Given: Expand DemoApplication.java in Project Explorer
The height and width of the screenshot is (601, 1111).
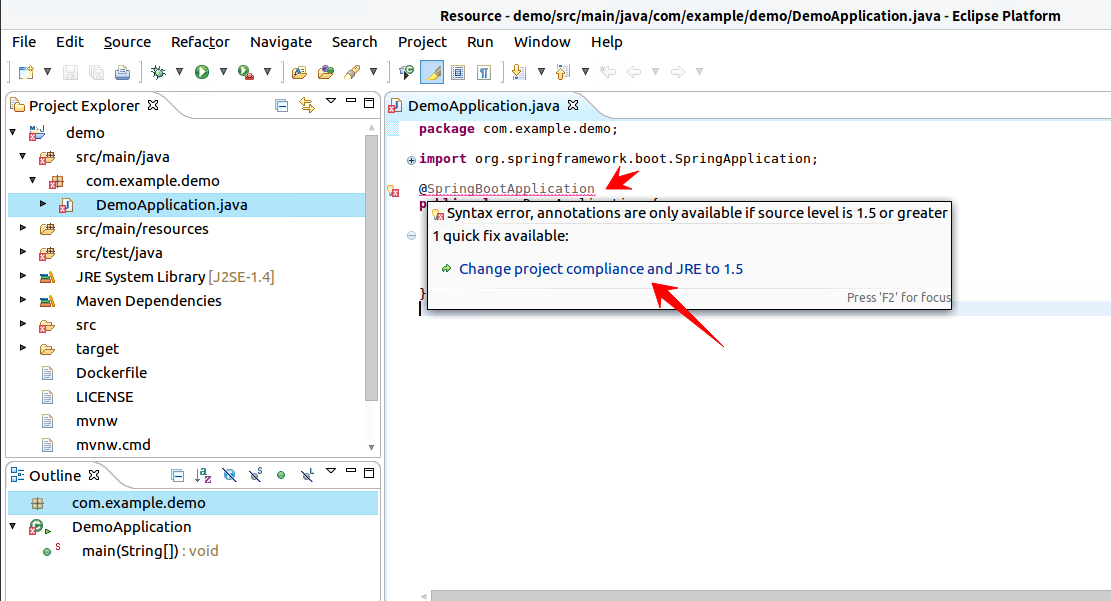Looking at the screenshot, I should (43, 204).
